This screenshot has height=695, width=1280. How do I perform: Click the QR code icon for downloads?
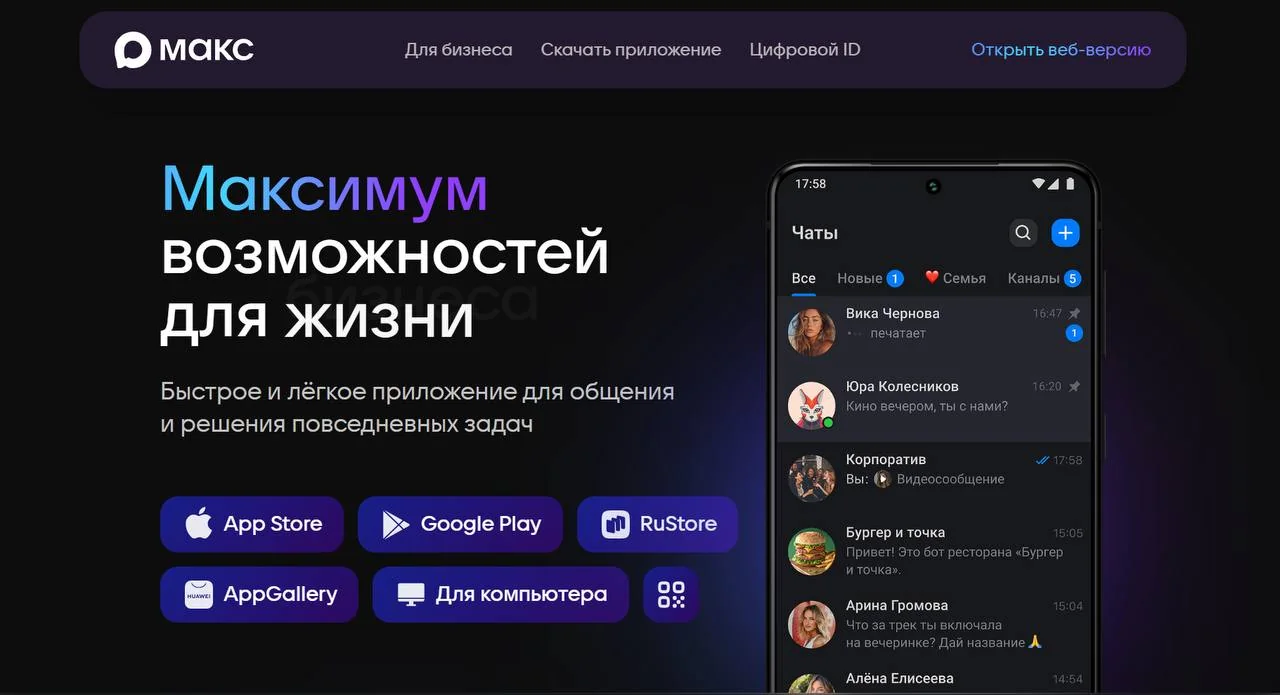pyautogui.click(x=670, y=594)
